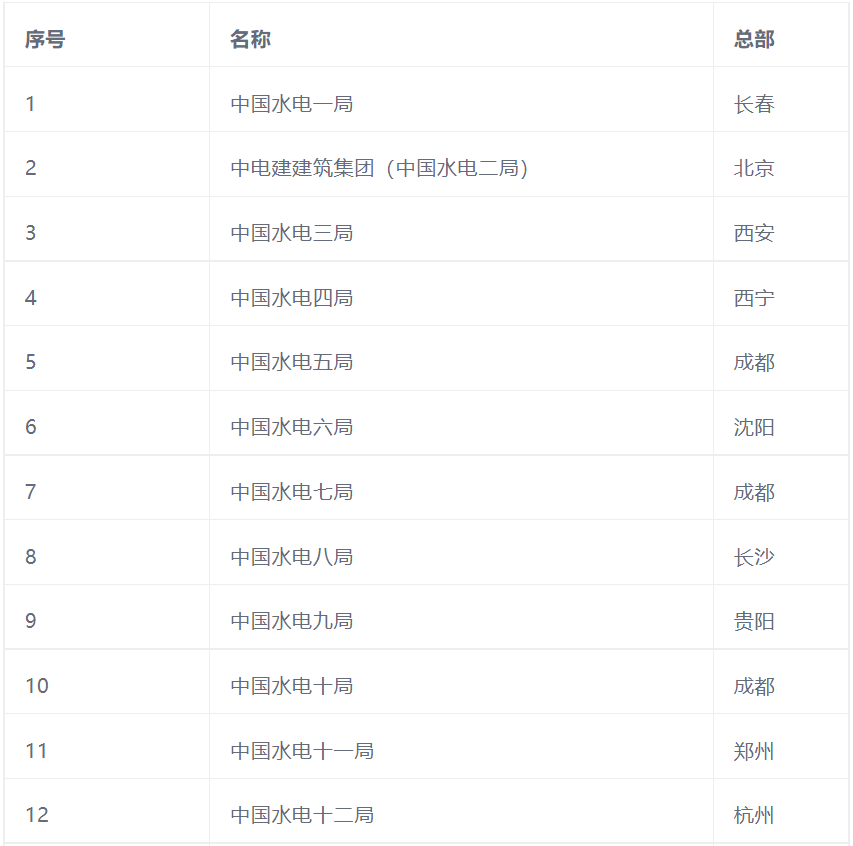Click the 序号 column header
The height and width of the screenshot is (846, 853).
point(45,39)
